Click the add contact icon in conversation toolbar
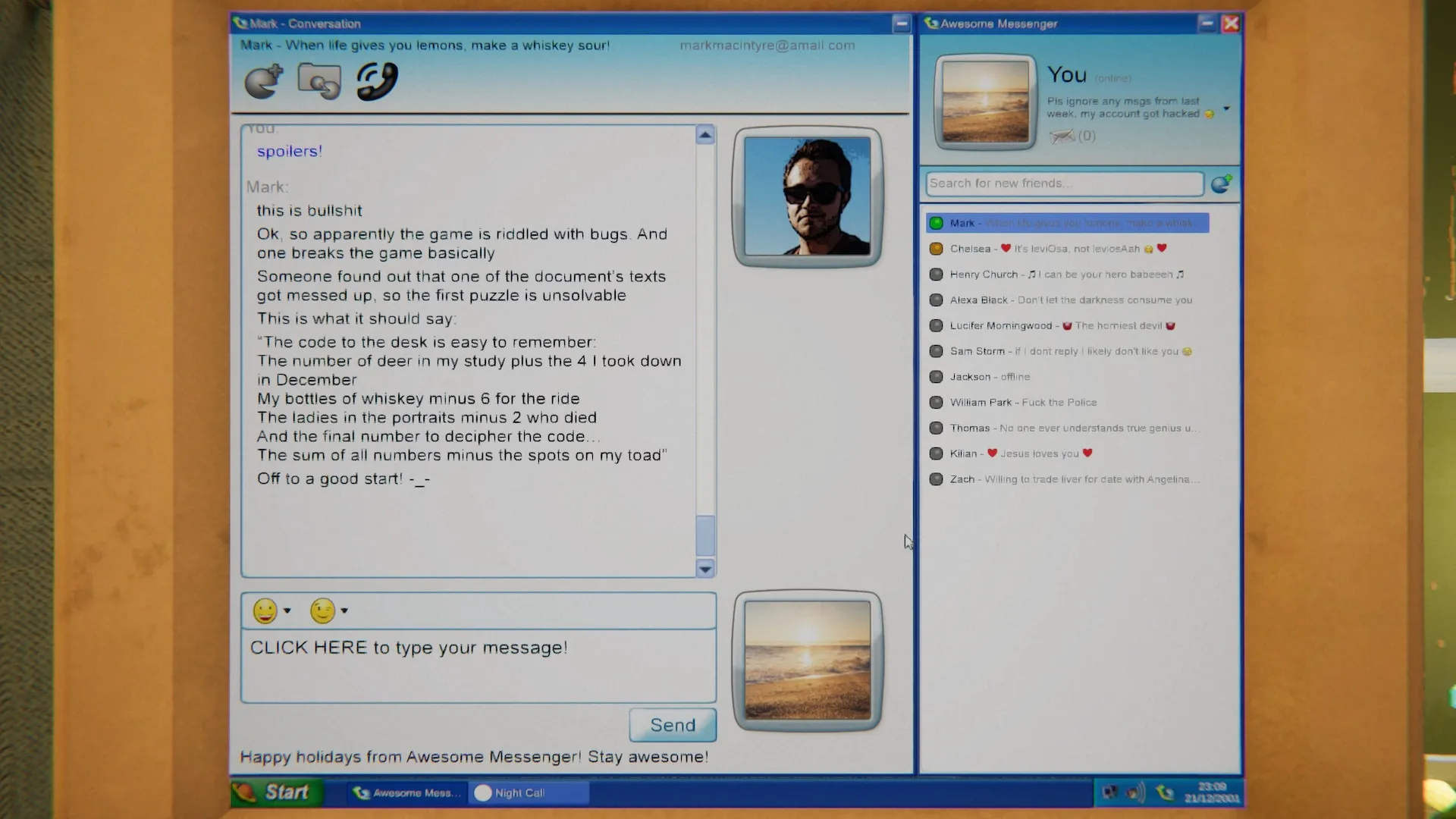Viewport: 1456px width, 819px height. click(x=264, y=80)
